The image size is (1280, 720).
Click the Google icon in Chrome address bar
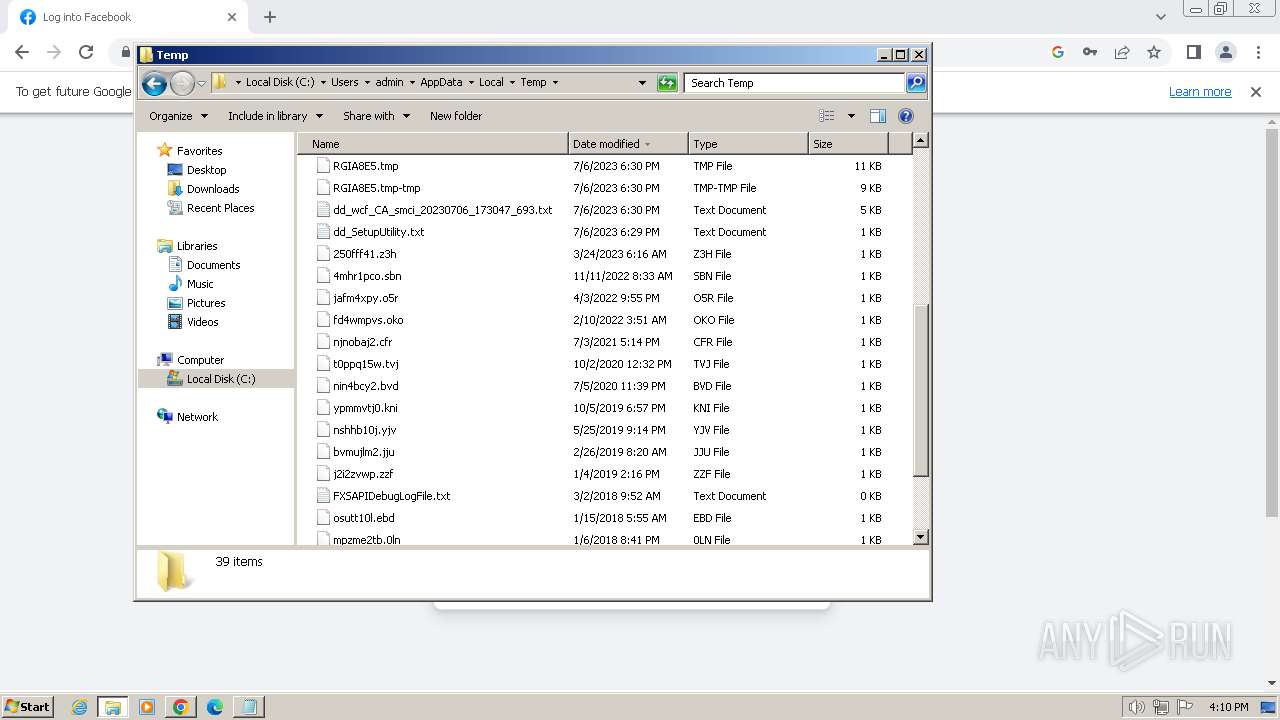click(1058, 52)
